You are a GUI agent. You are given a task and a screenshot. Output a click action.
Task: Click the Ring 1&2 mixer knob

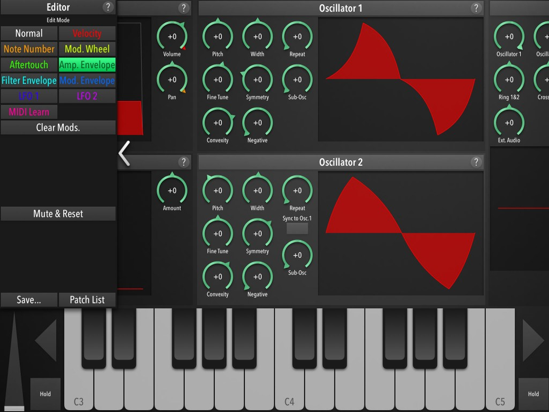pyautogui.click(x=509, y=79)
